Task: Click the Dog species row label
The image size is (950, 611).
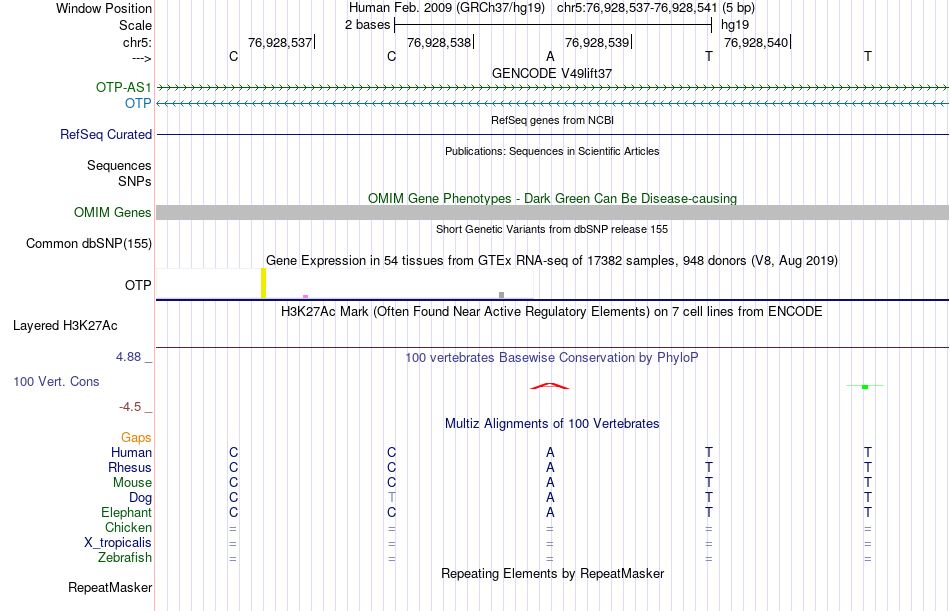Action: 141,498
